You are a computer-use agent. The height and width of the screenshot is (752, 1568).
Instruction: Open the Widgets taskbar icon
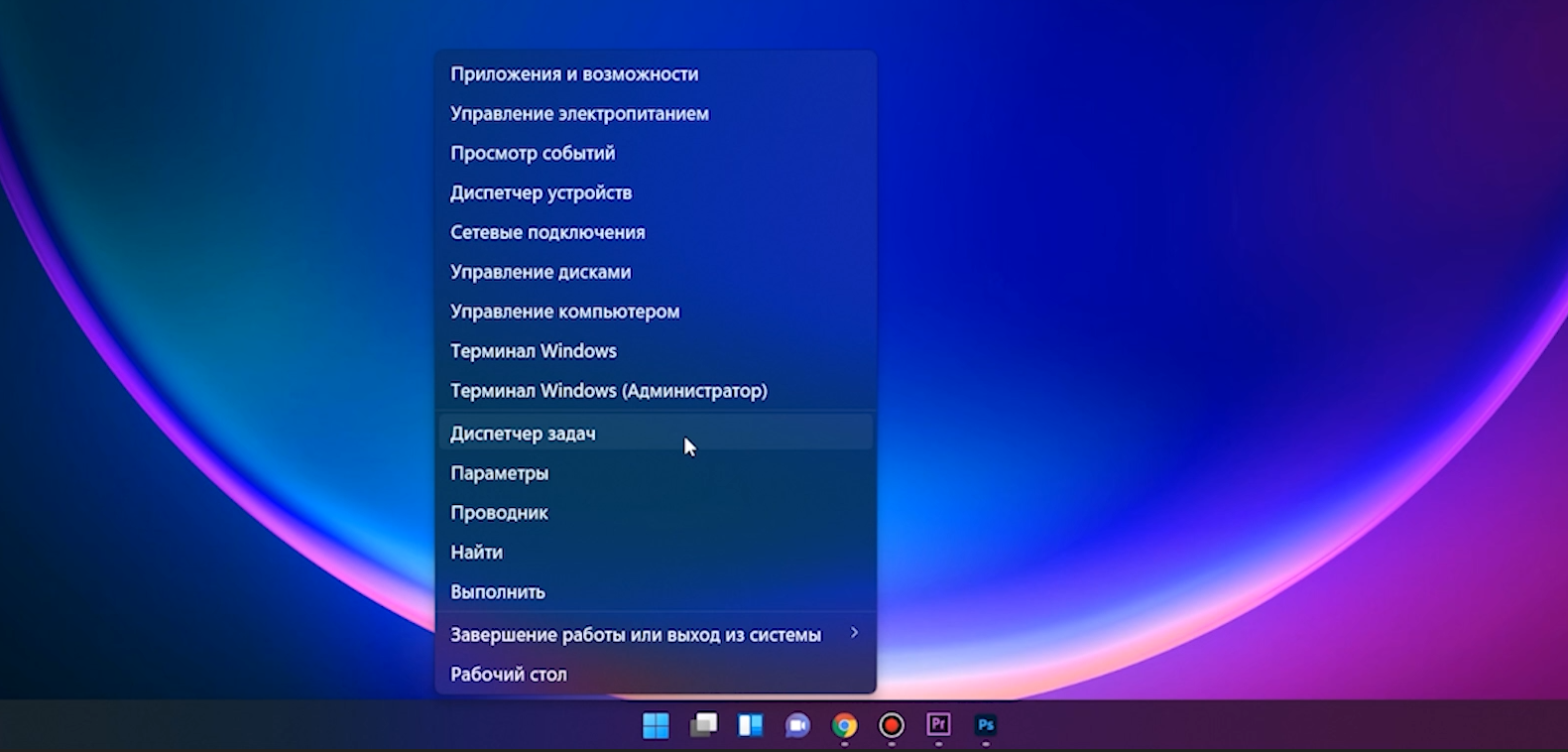751,726
